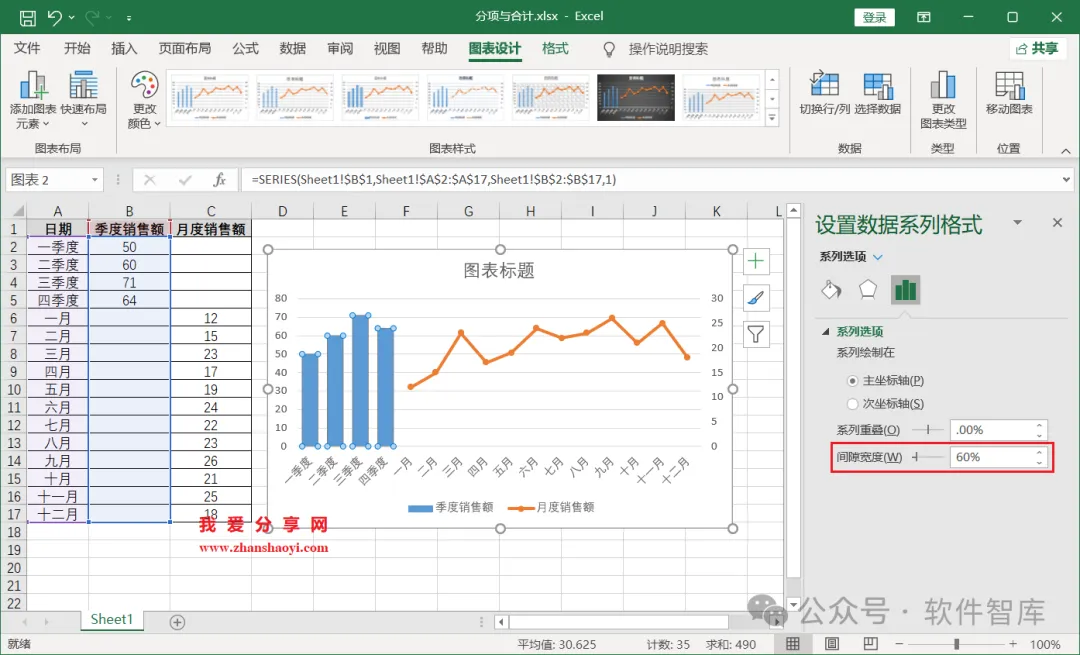This screenshot has height=655, width=1080.
Task: Open the 快速布局 gallery
Action: [83, 101]
